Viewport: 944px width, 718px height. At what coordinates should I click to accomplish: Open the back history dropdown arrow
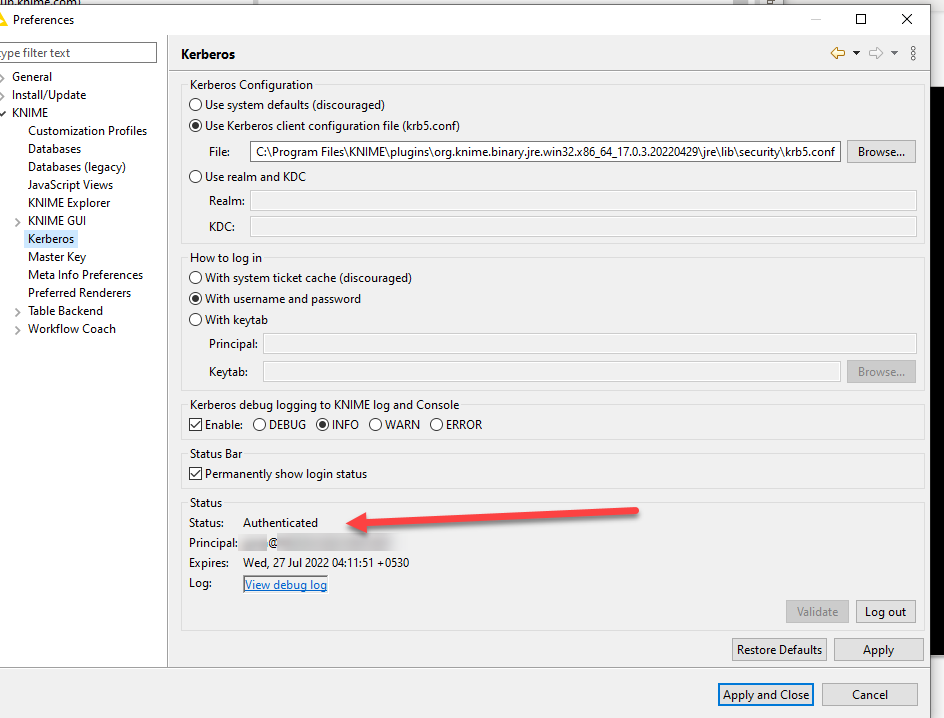[x=856, y=54]
